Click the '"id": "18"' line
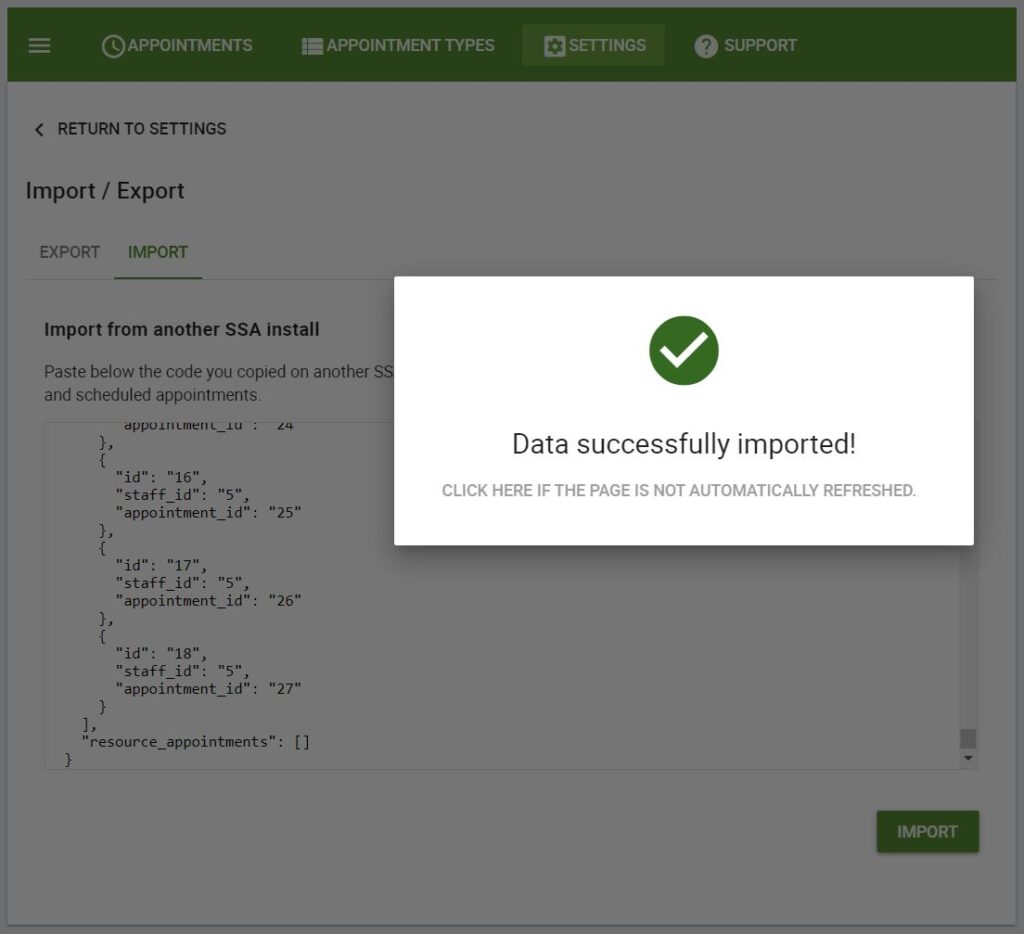This screenshot has height=934, width=1024. pos(161,654)
